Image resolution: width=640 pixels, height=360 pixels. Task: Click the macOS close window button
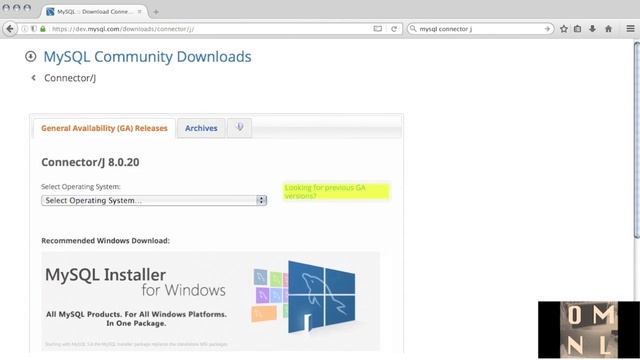pyautogui.click(x=6, y=8)
